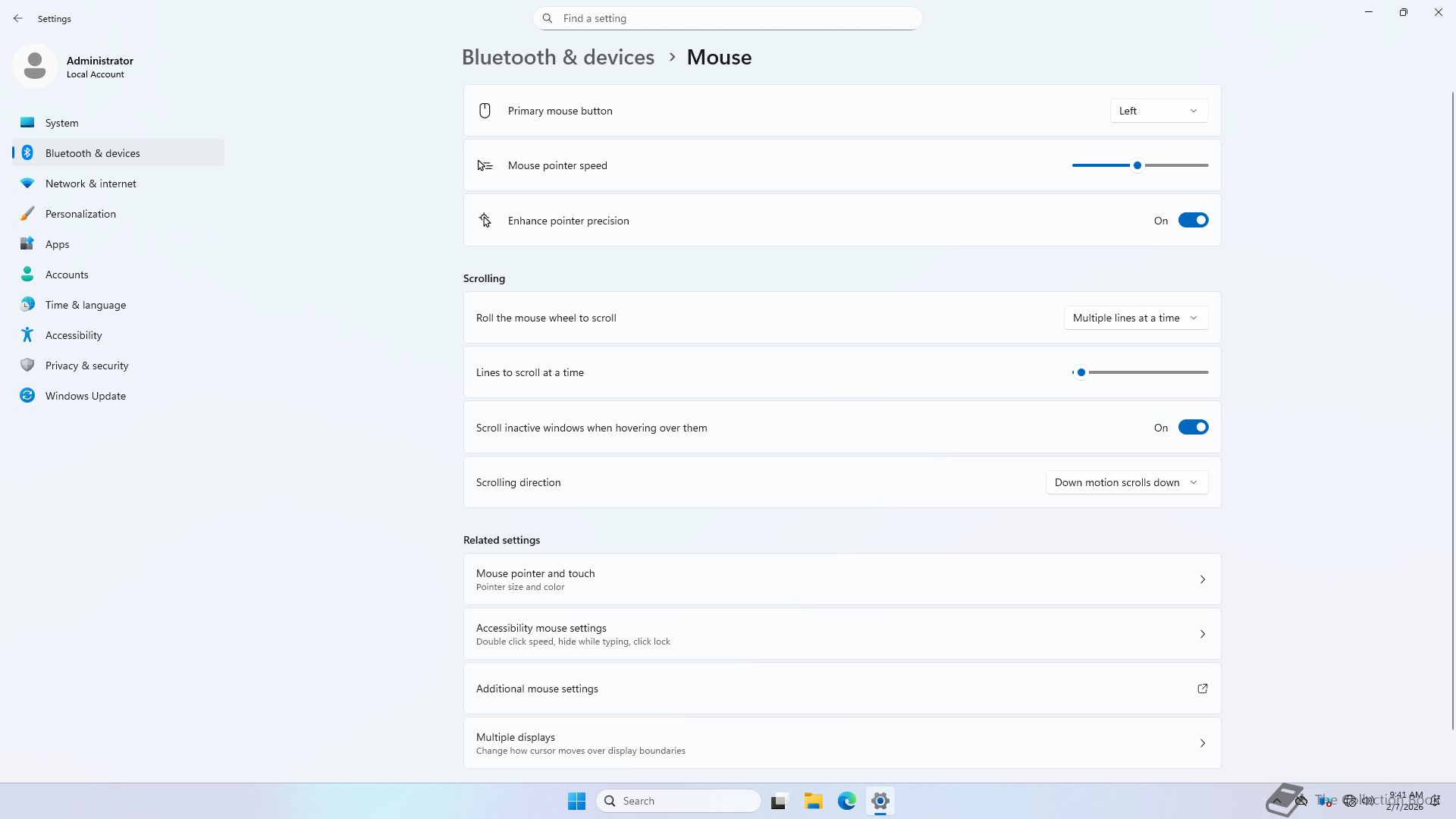
Task: Go to the Accessibility settings section
Action: [74, 335]
